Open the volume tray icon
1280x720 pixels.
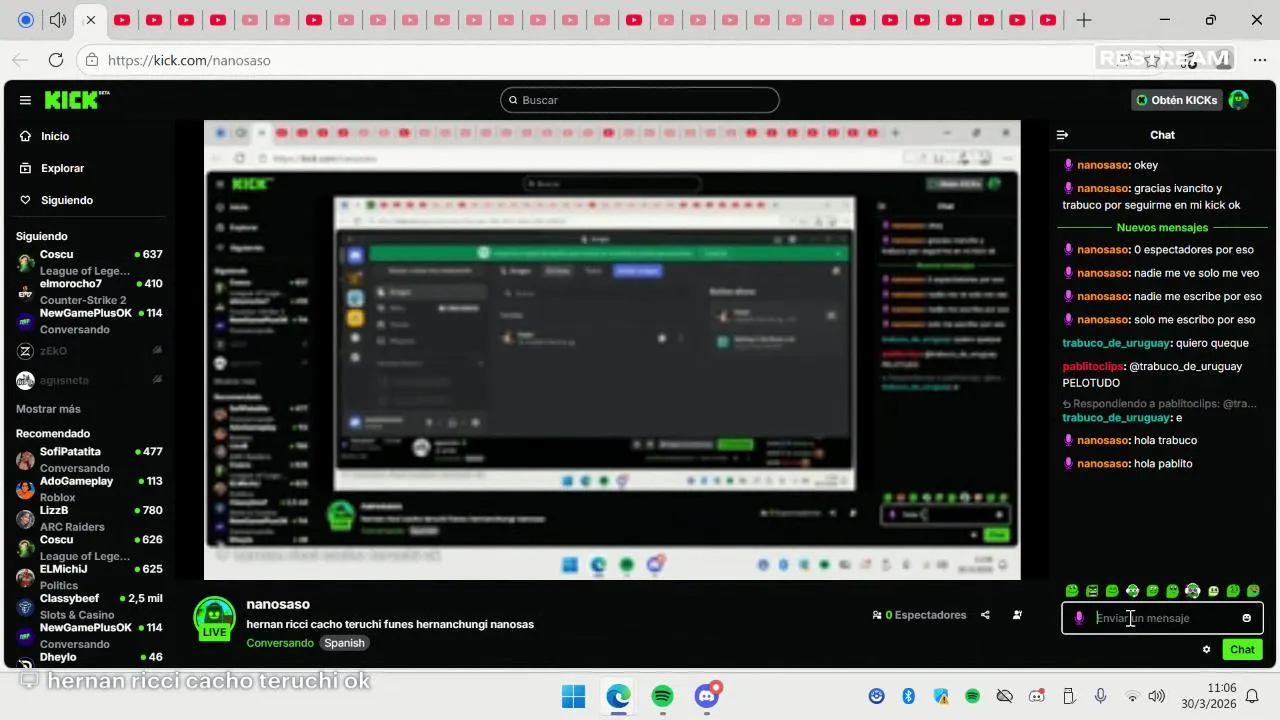(x=1156, y=696)
